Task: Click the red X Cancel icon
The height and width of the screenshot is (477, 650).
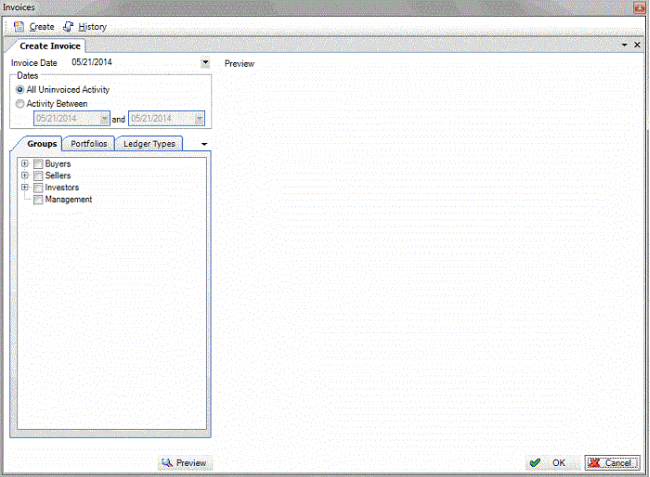Action: coord(594,463)
